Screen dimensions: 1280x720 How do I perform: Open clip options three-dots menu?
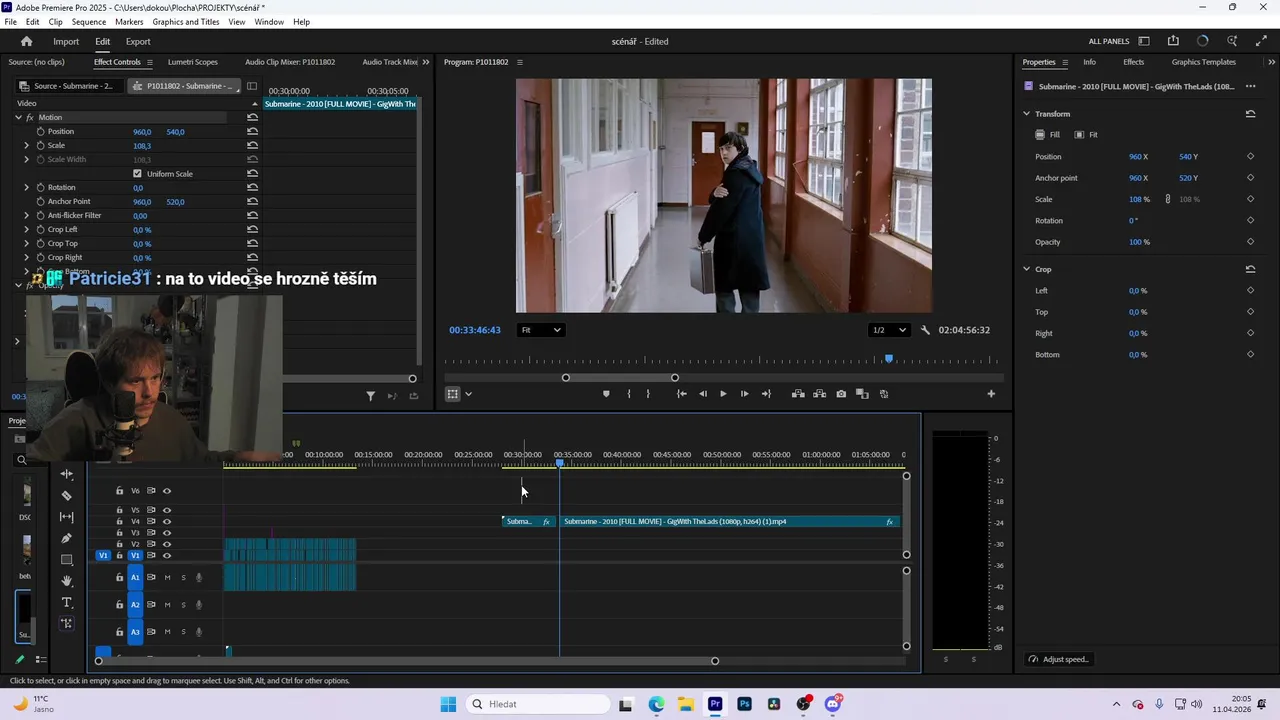click(1250, 87)
